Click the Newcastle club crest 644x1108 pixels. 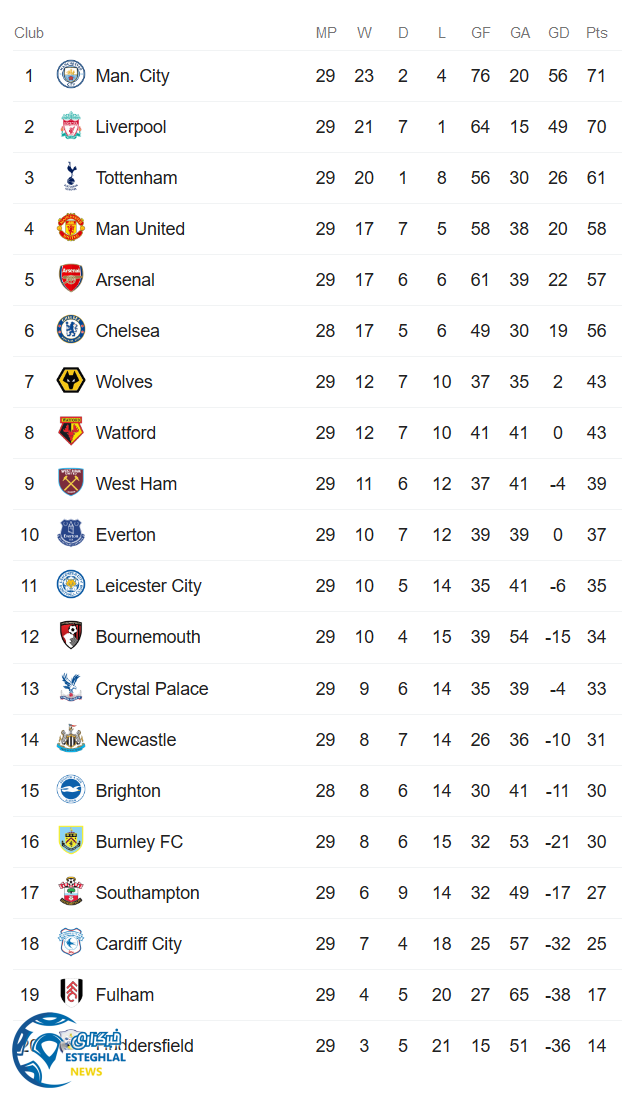click(x=71, y=740)
